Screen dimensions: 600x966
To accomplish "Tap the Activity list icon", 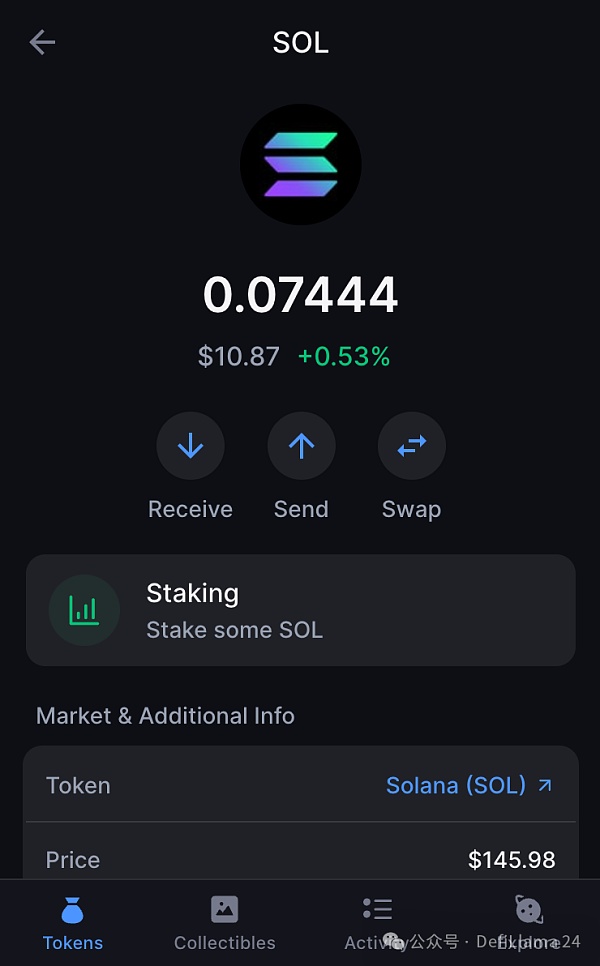I will point(377,907).
